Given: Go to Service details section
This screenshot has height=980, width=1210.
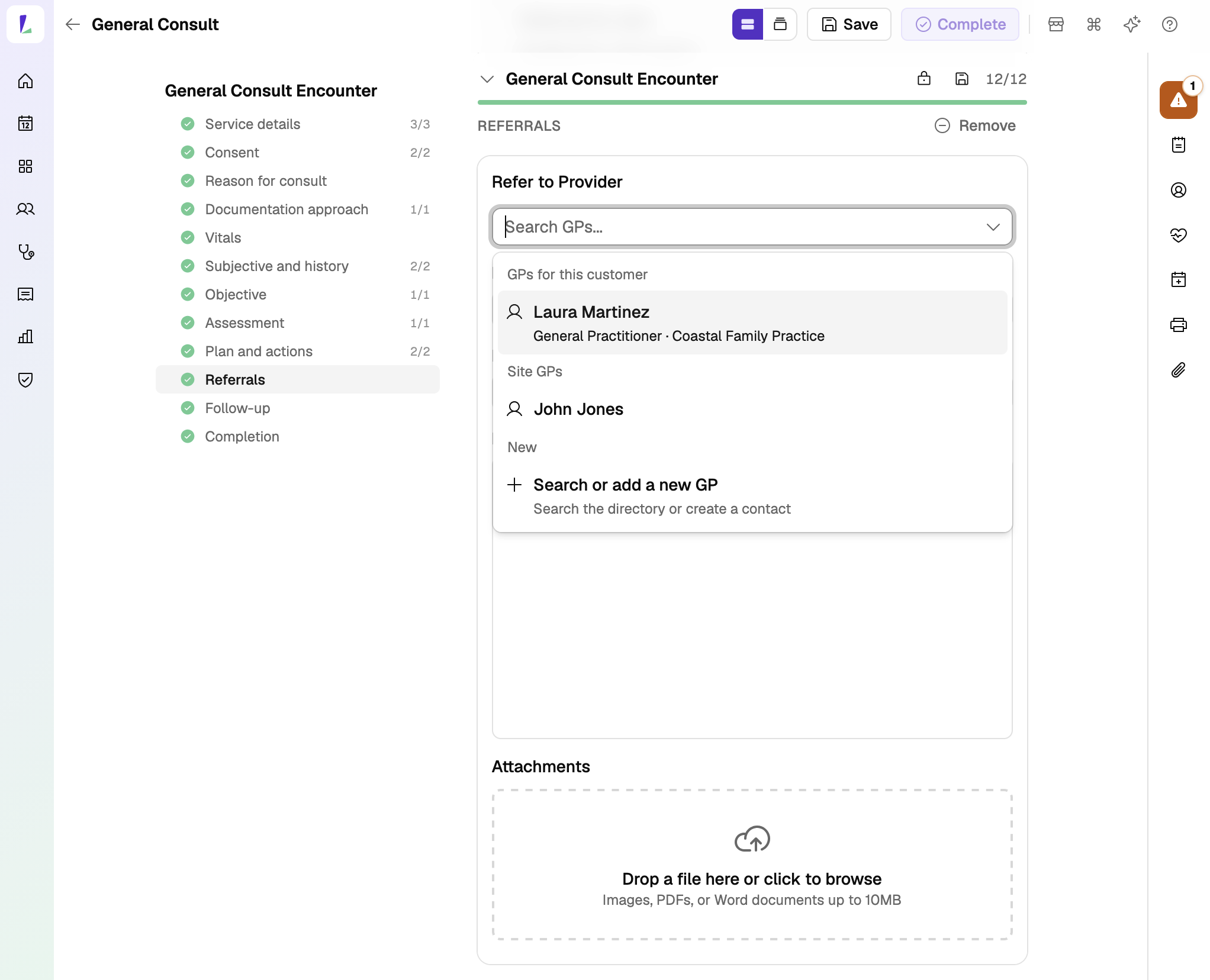Looking at the screenshot, I should 298,124.
